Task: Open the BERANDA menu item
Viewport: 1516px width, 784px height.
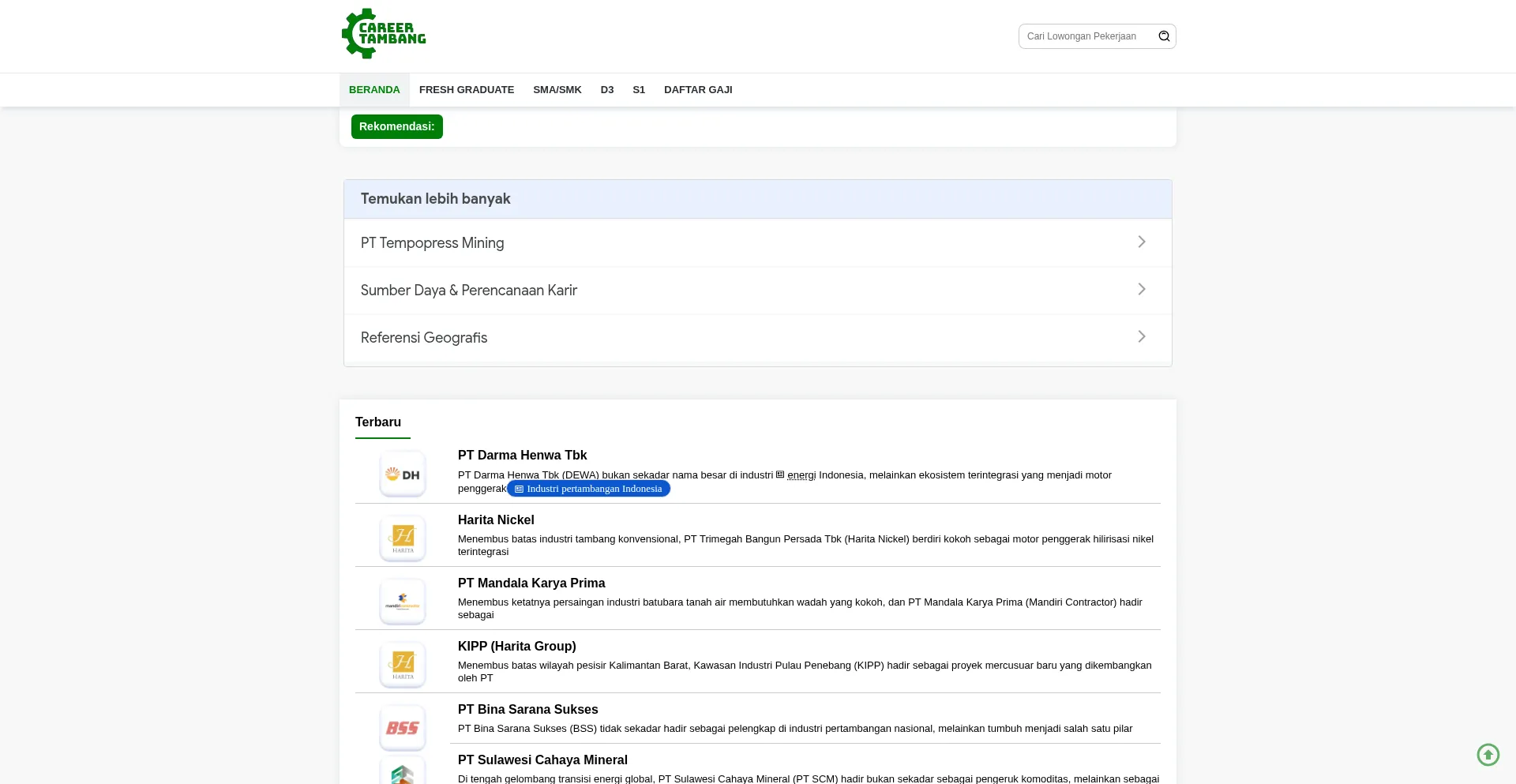Action: point(374,90)
